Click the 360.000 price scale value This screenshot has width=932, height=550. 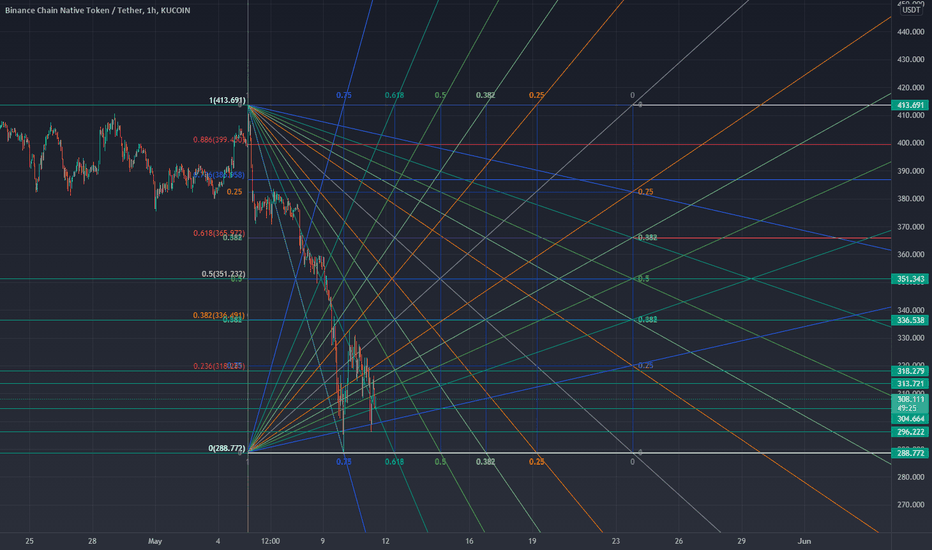(x=910, y=254)
